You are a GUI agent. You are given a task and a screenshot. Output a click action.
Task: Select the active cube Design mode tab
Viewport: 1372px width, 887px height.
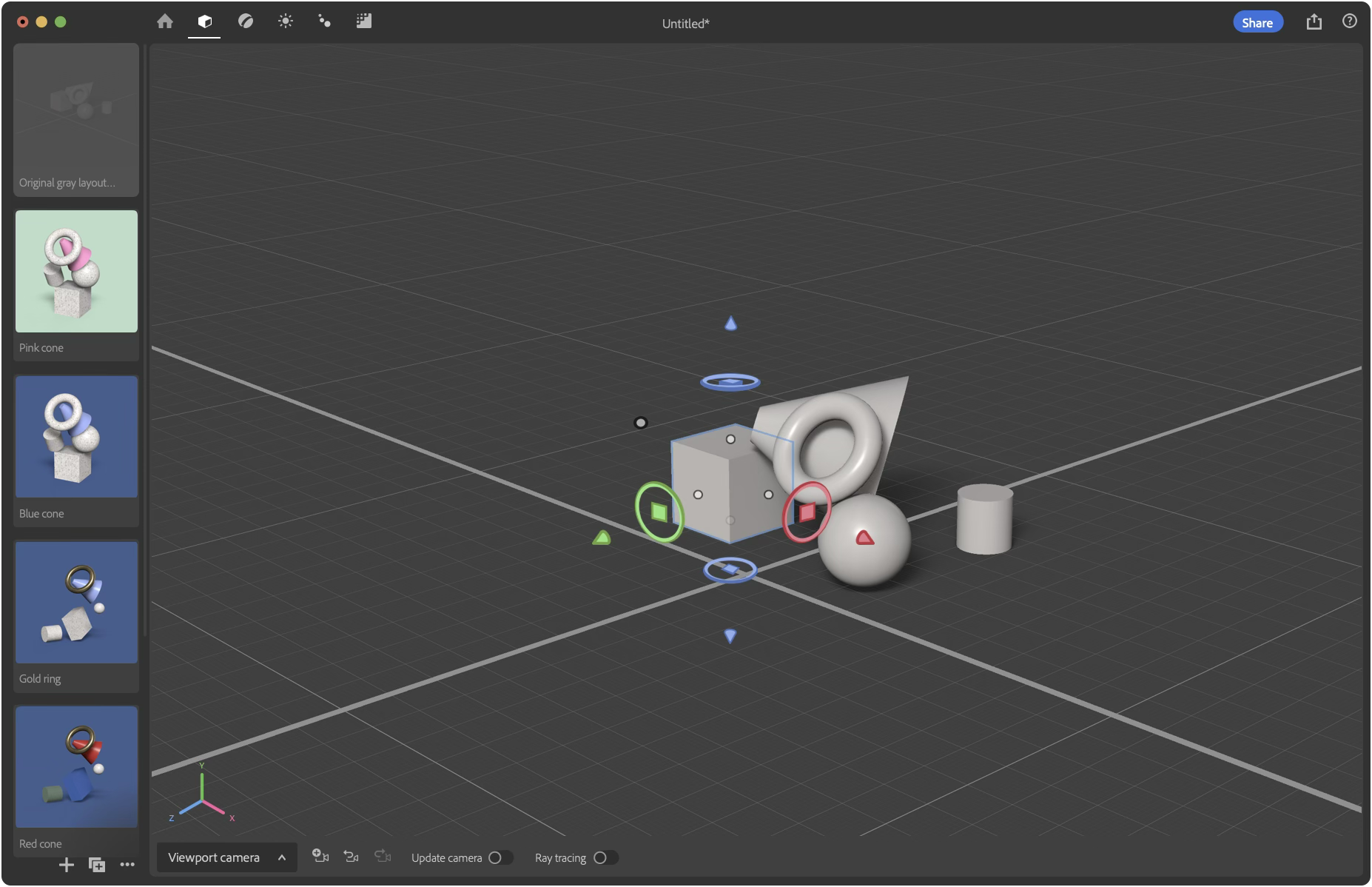tap(204, 21)
